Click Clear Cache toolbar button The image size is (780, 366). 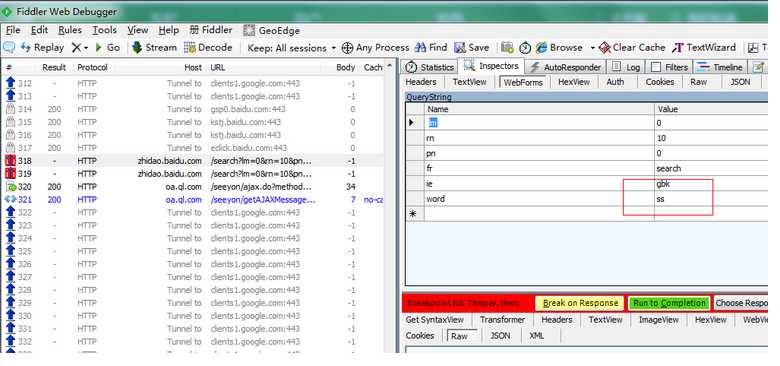tap(632, 48)
